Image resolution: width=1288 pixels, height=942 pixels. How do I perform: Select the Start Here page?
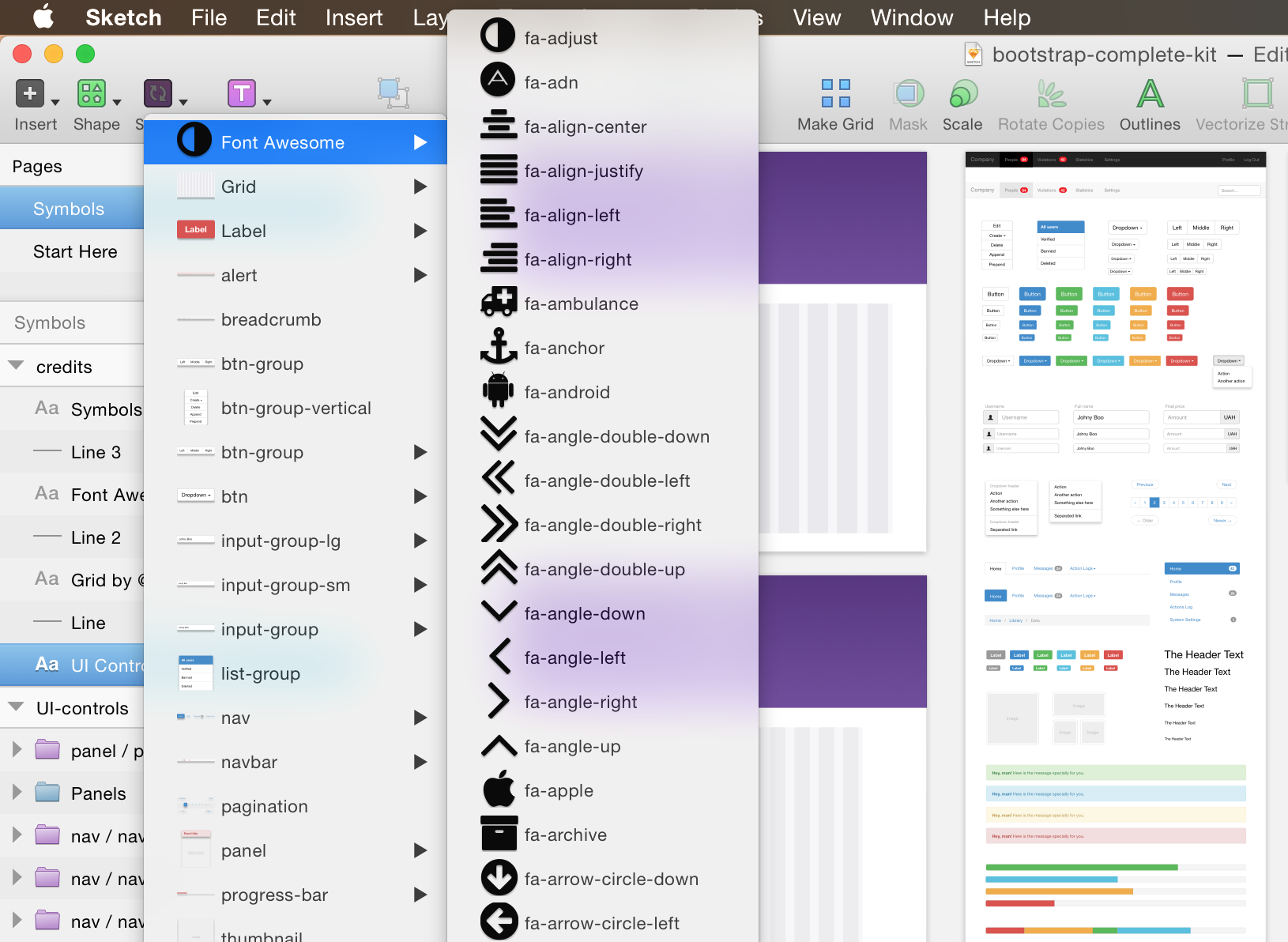click(72, 251)
